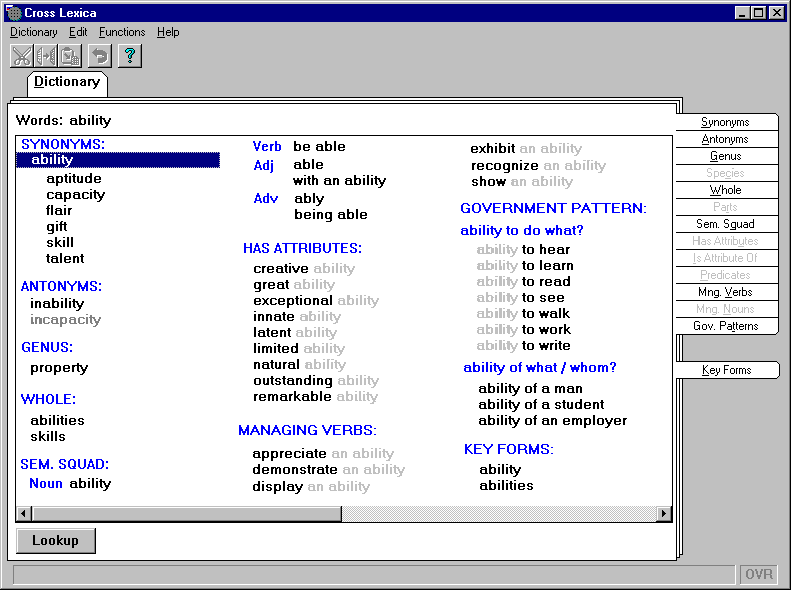The image size is (791, 590).
Task: Click the Cut scissors toolbar icon
Action: point(22,56)
